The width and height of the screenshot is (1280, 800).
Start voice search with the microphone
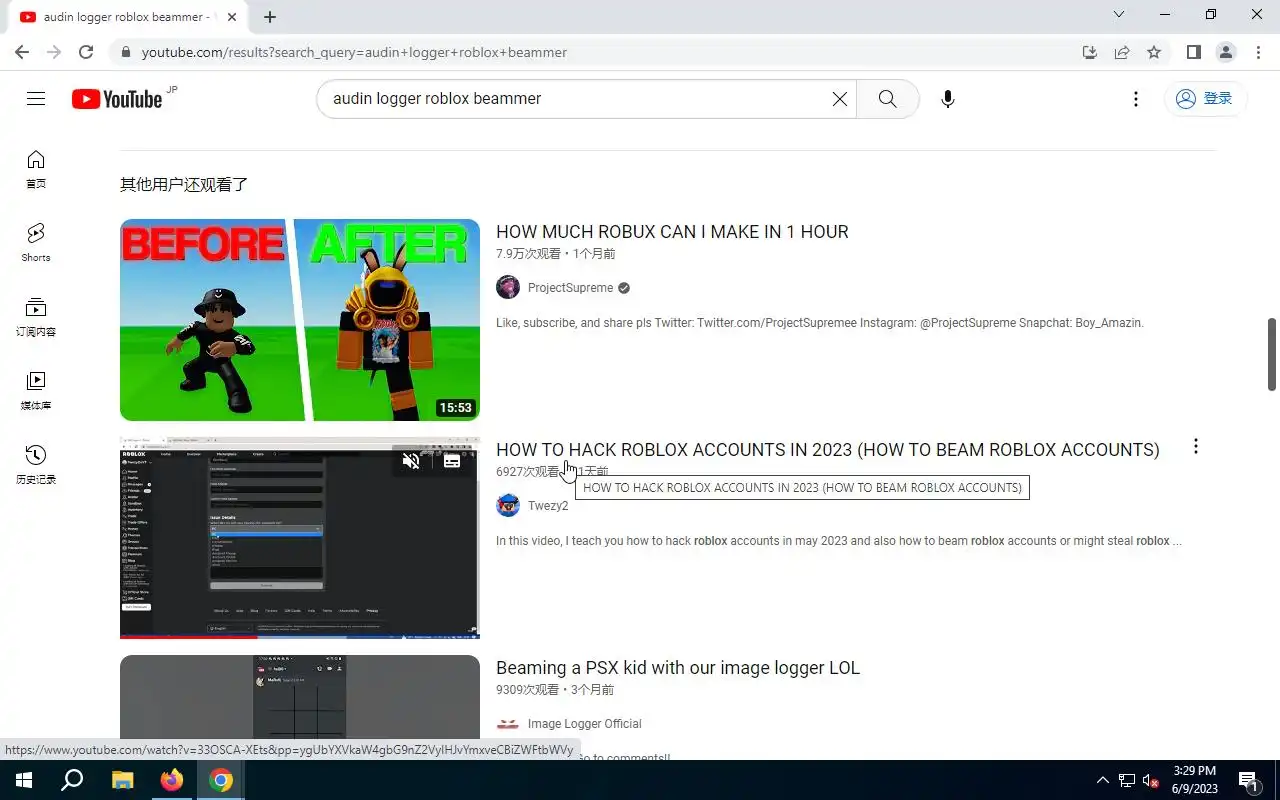[x=948, y=99]
